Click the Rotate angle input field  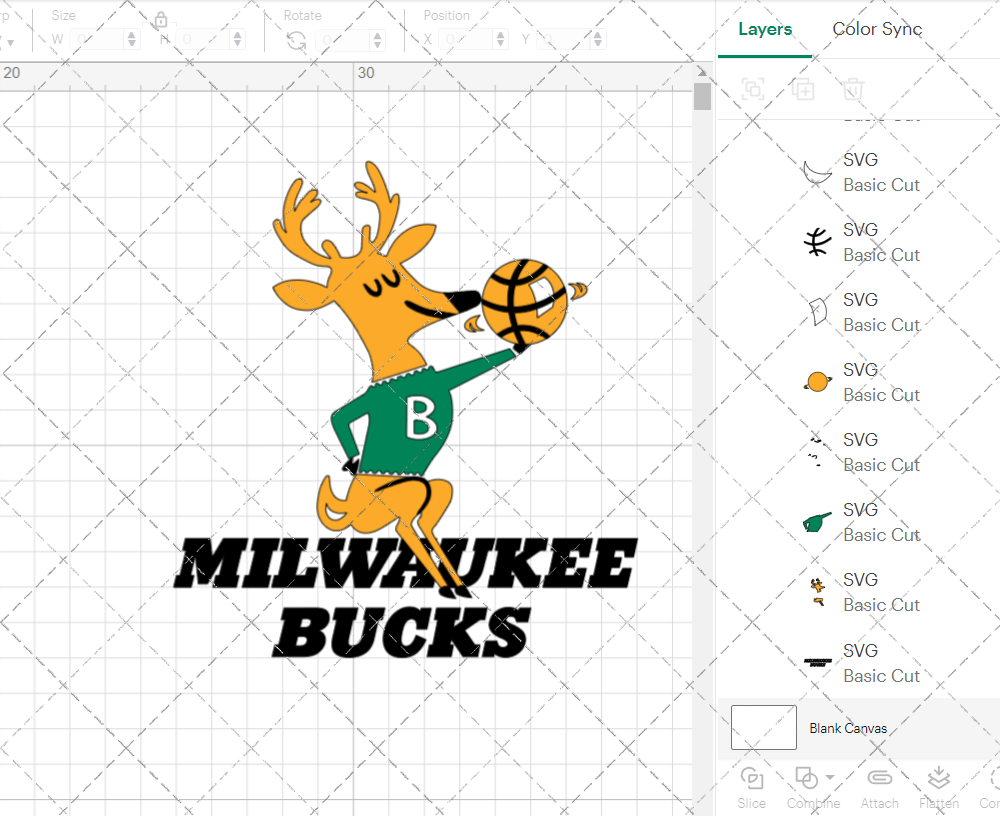[x=344, y=41]
